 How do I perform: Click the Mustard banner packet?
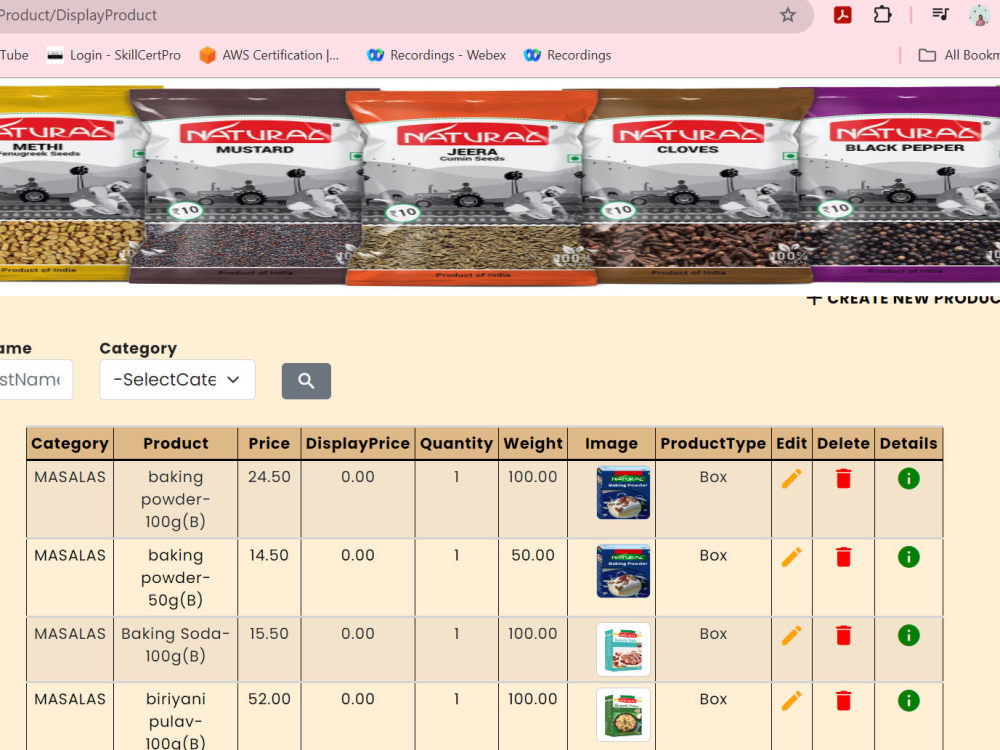click(x=246, y=186)
